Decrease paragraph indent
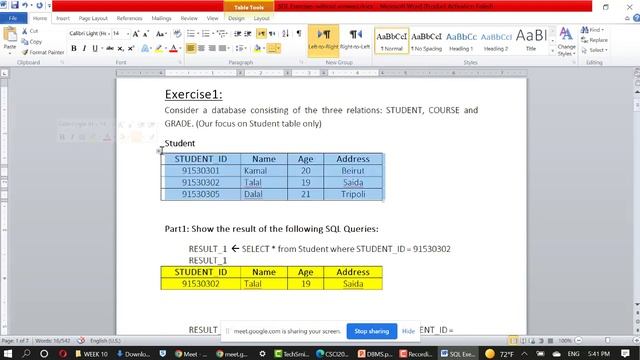The image size is (640, 360). tap(238, 34)
